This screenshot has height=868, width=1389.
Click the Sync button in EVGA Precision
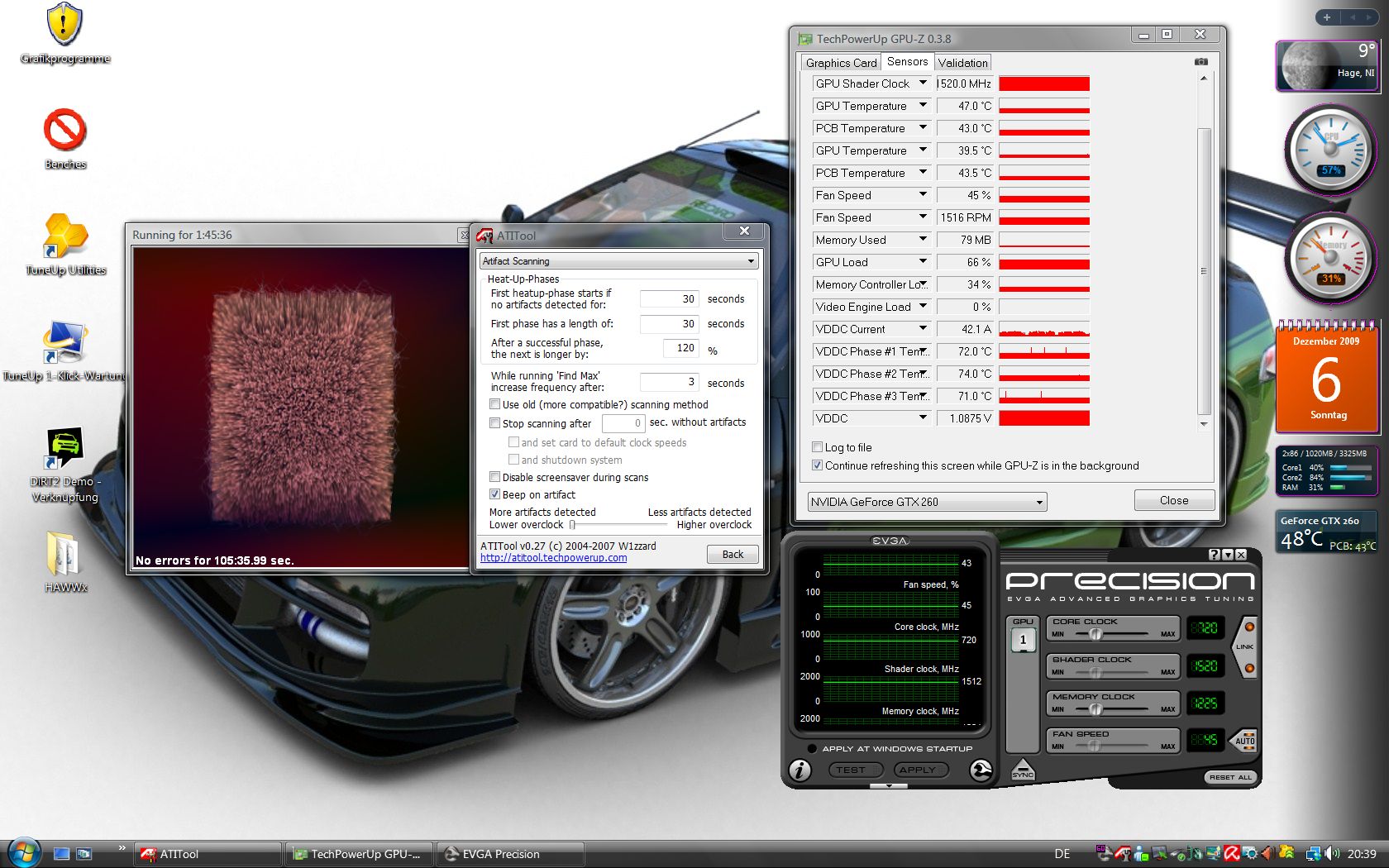click(x=1023, y=770)
